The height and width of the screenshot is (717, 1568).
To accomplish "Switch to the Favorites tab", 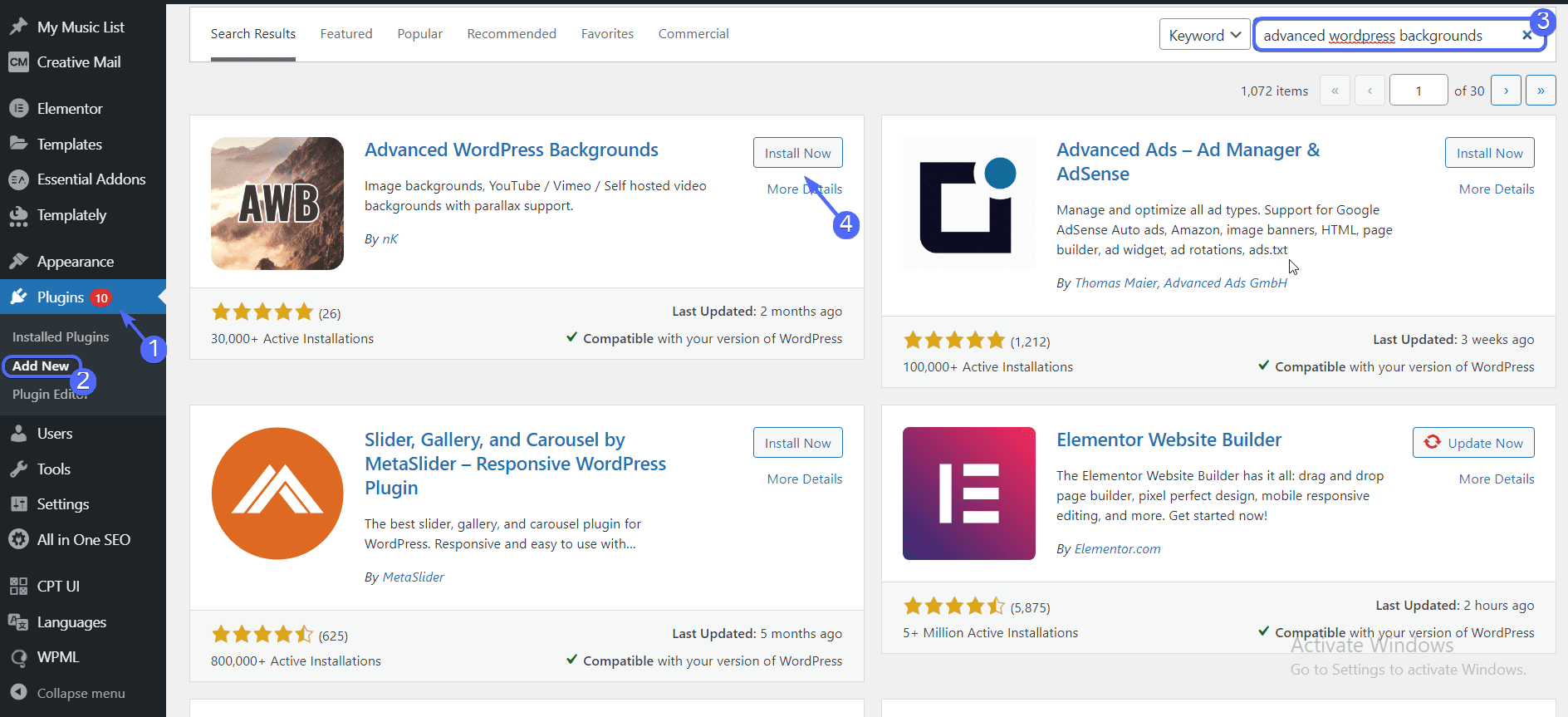I will 607,34.
